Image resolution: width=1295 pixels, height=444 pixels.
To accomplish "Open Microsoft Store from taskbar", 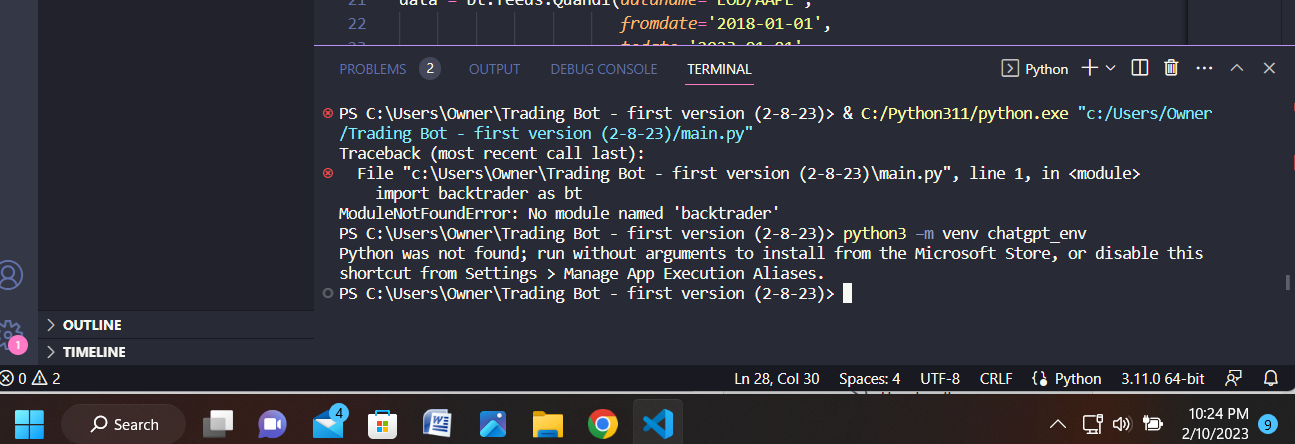I will 382,424.
